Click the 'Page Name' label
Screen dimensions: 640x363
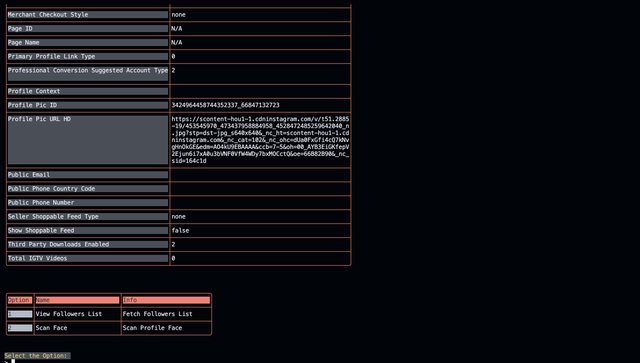pos(24,42)
